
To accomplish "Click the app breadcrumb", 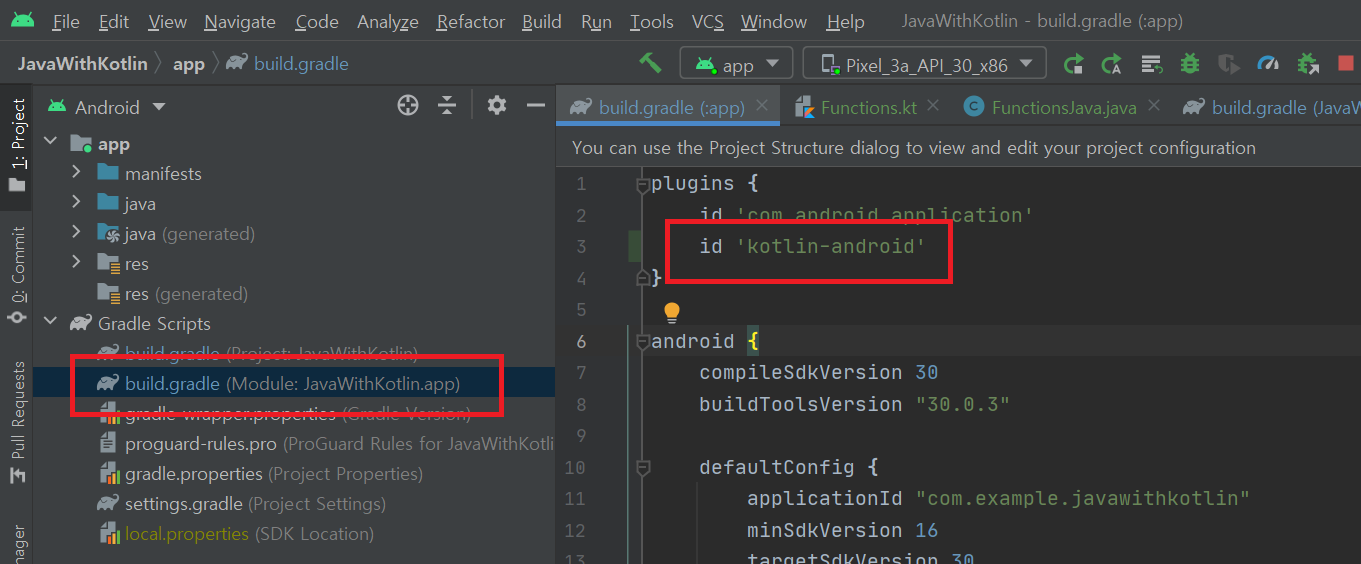I will point(189,64).
